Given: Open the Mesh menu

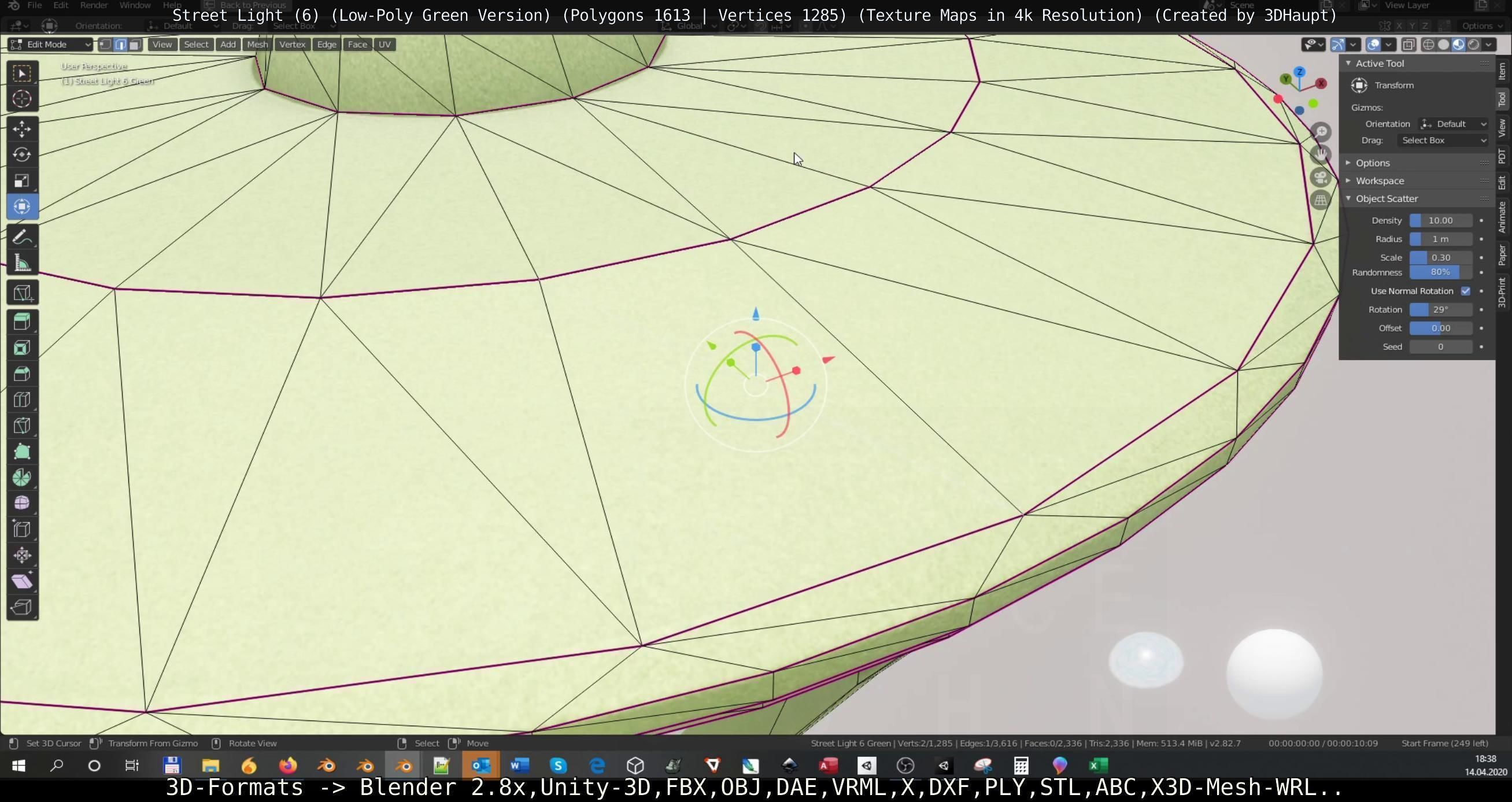Looking at the screenshot, I should pos(257,45).
